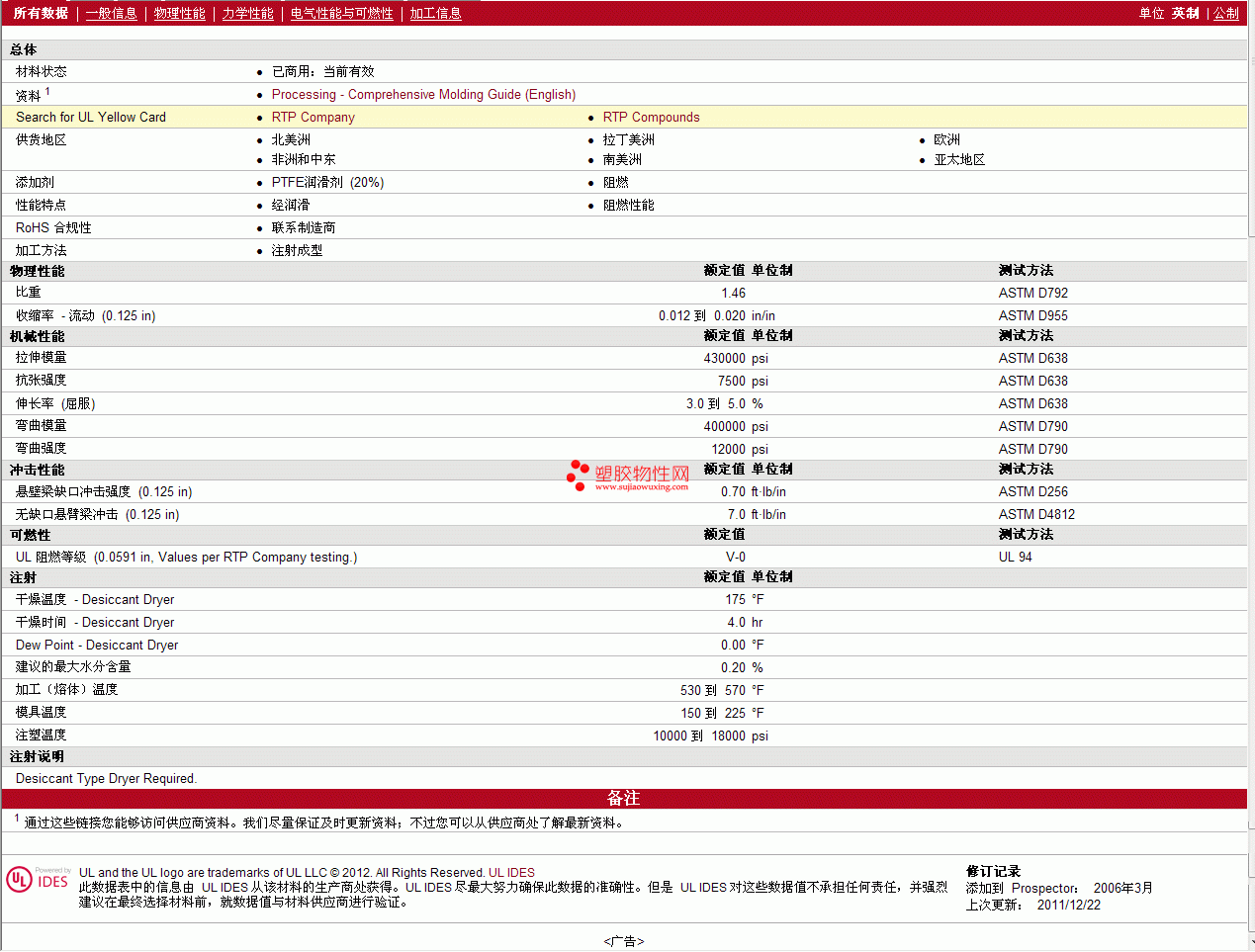Click 上次更新 date 2011/12/22
Viewport: 1255px width, 952px height.
pyautogui.click(x=1068, y=905)
